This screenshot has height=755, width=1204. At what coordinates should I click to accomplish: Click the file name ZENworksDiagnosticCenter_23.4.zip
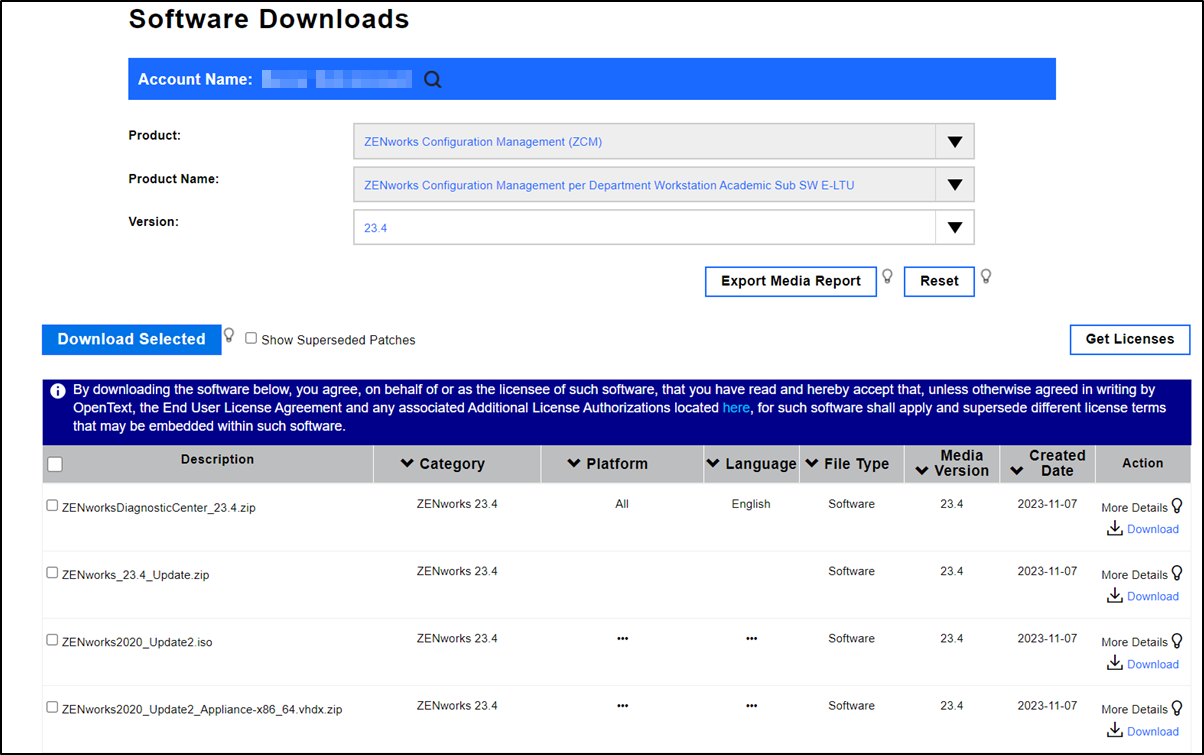coord(159,508)
